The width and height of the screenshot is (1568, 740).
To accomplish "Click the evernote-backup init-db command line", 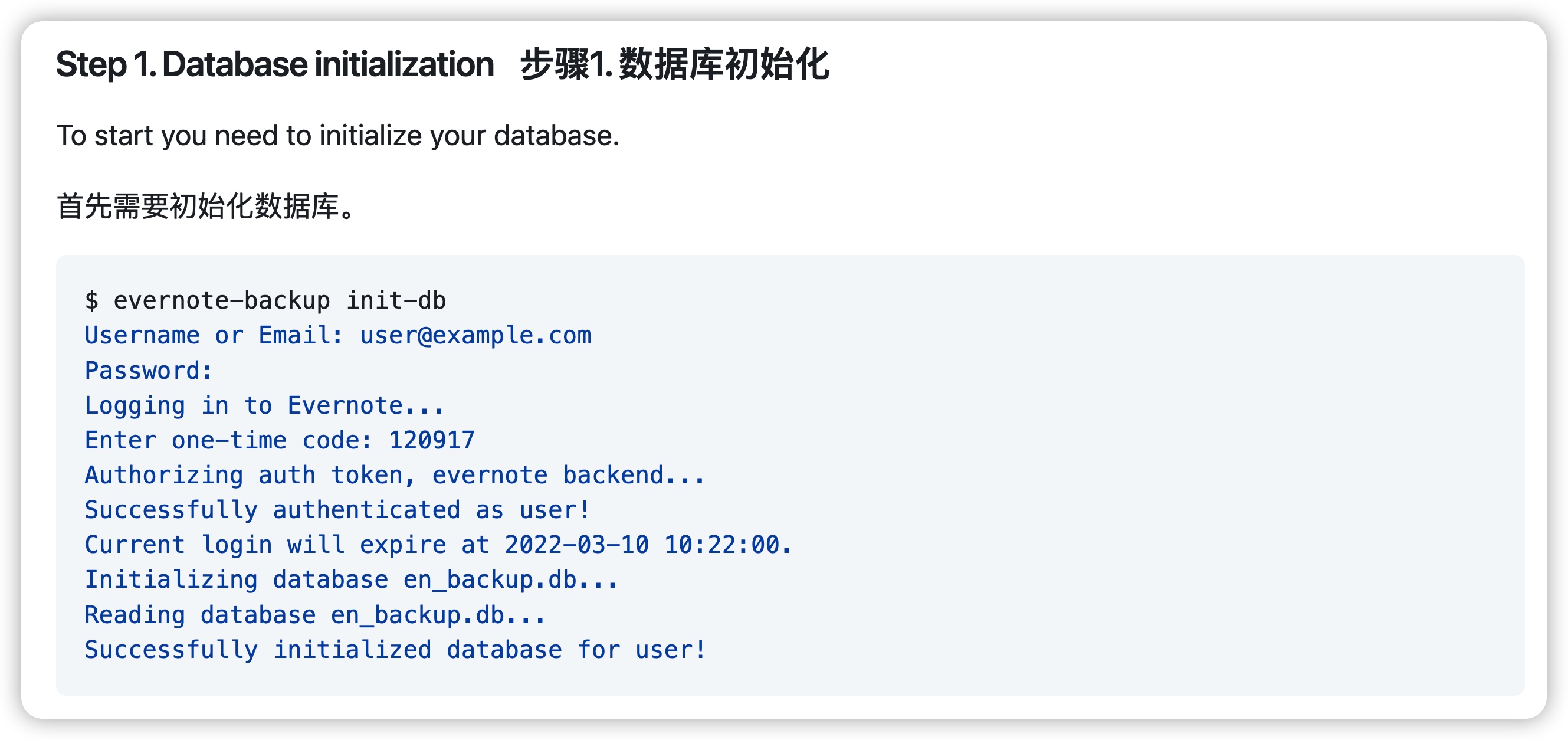I will 265,301.
